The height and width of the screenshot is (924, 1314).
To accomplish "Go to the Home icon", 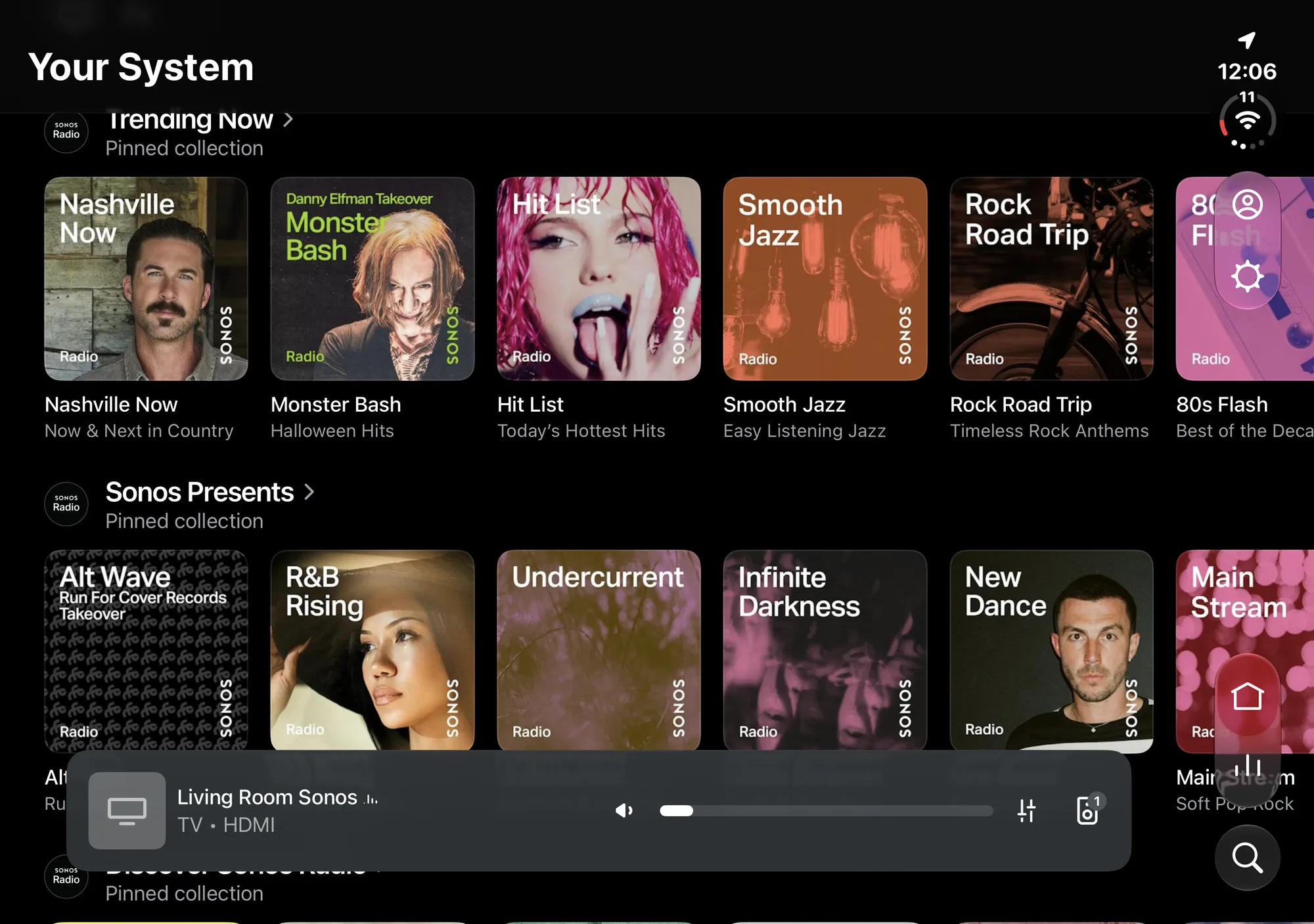I will 1247,696.
